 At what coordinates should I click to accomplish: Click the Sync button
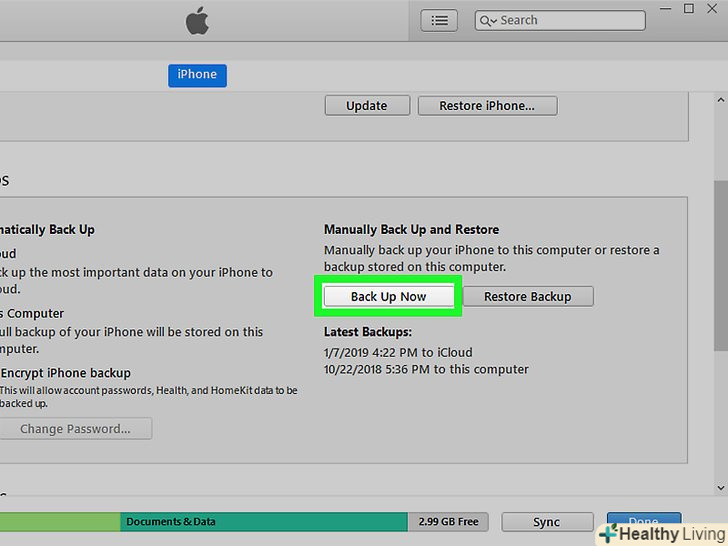tap(547, 522)
